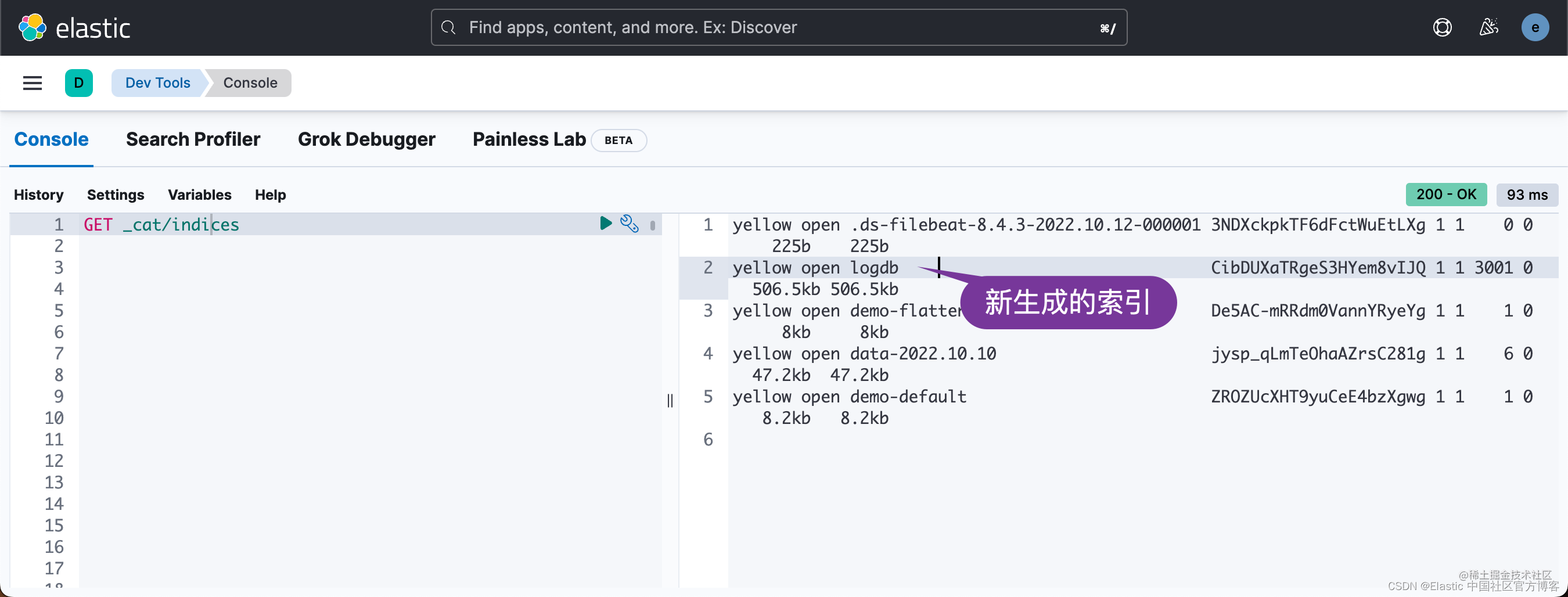Select the Console tab
The height and width of the screenshot is (597, 1568).
[x=51, y=139]
